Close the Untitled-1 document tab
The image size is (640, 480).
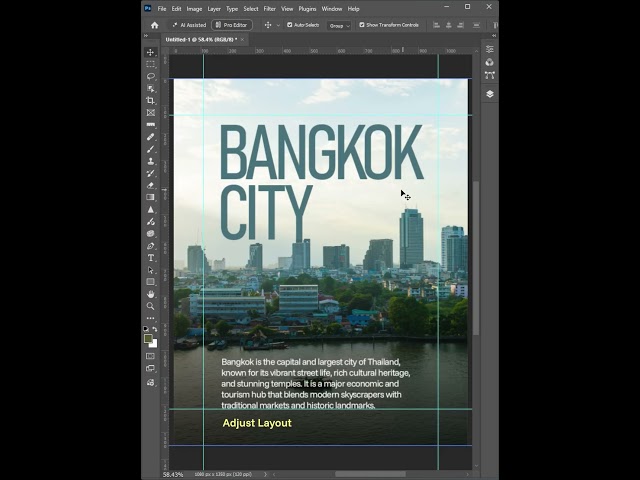pyautogui.click(x=242, y=40)
